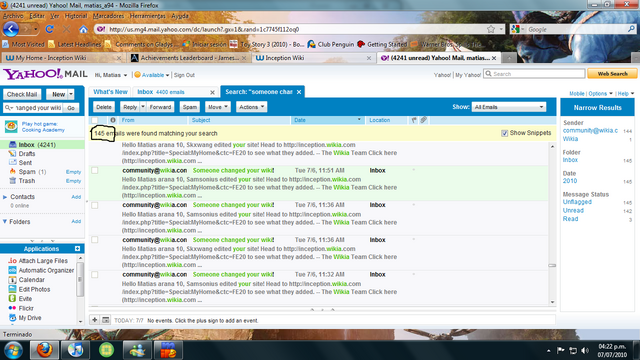This screenshot has width=640, height=360.
Task: Reload the page with refresh icon
Action: pyautogui.click(x=49, y=29)
